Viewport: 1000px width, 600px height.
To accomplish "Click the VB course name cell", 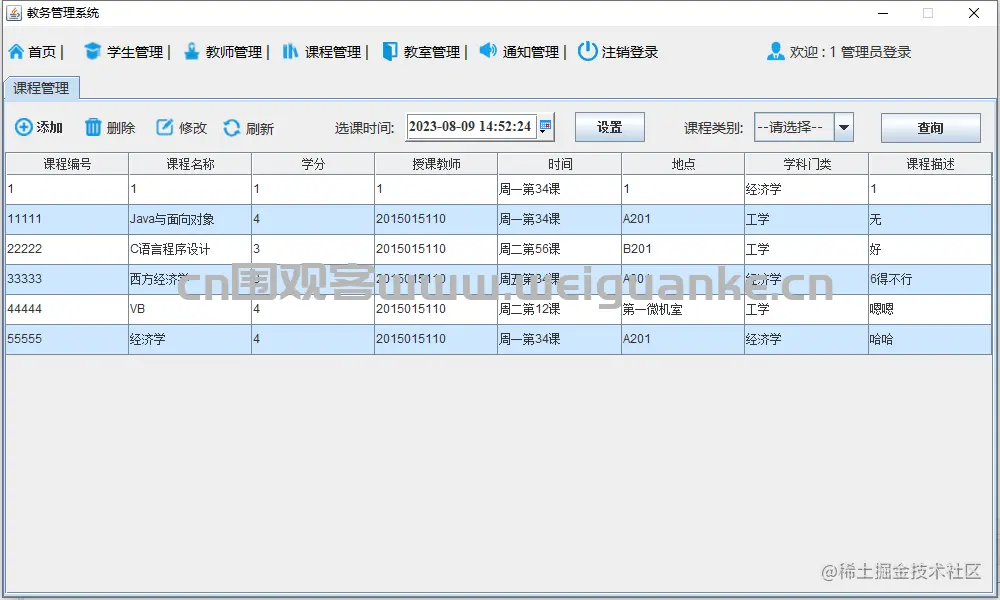I will click(190, 309).
